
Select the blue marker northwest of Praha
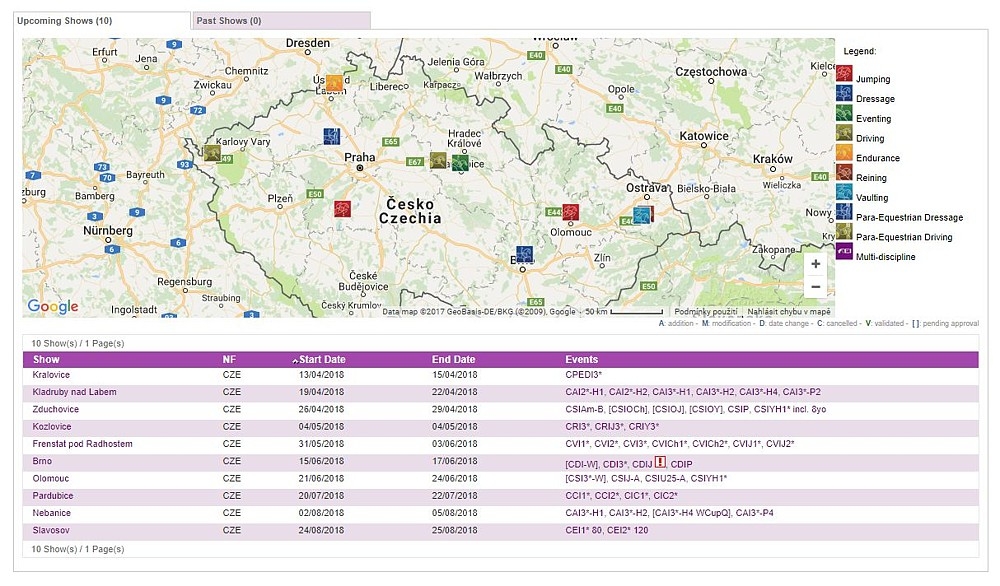tap(331, 136)
